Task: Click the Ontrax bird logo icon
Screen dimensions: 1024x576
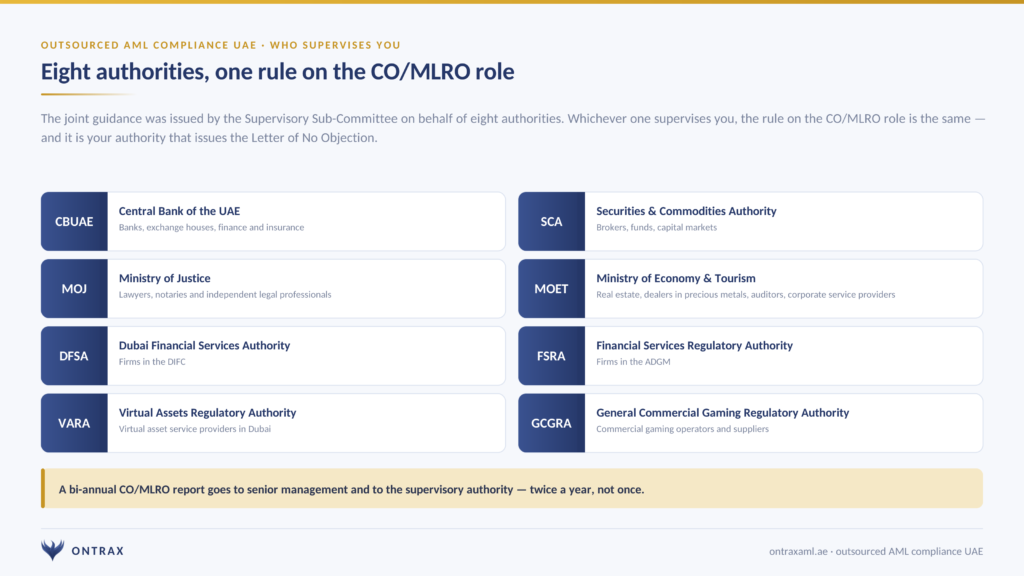Action: pyautogui.click(x=52, y=550)
